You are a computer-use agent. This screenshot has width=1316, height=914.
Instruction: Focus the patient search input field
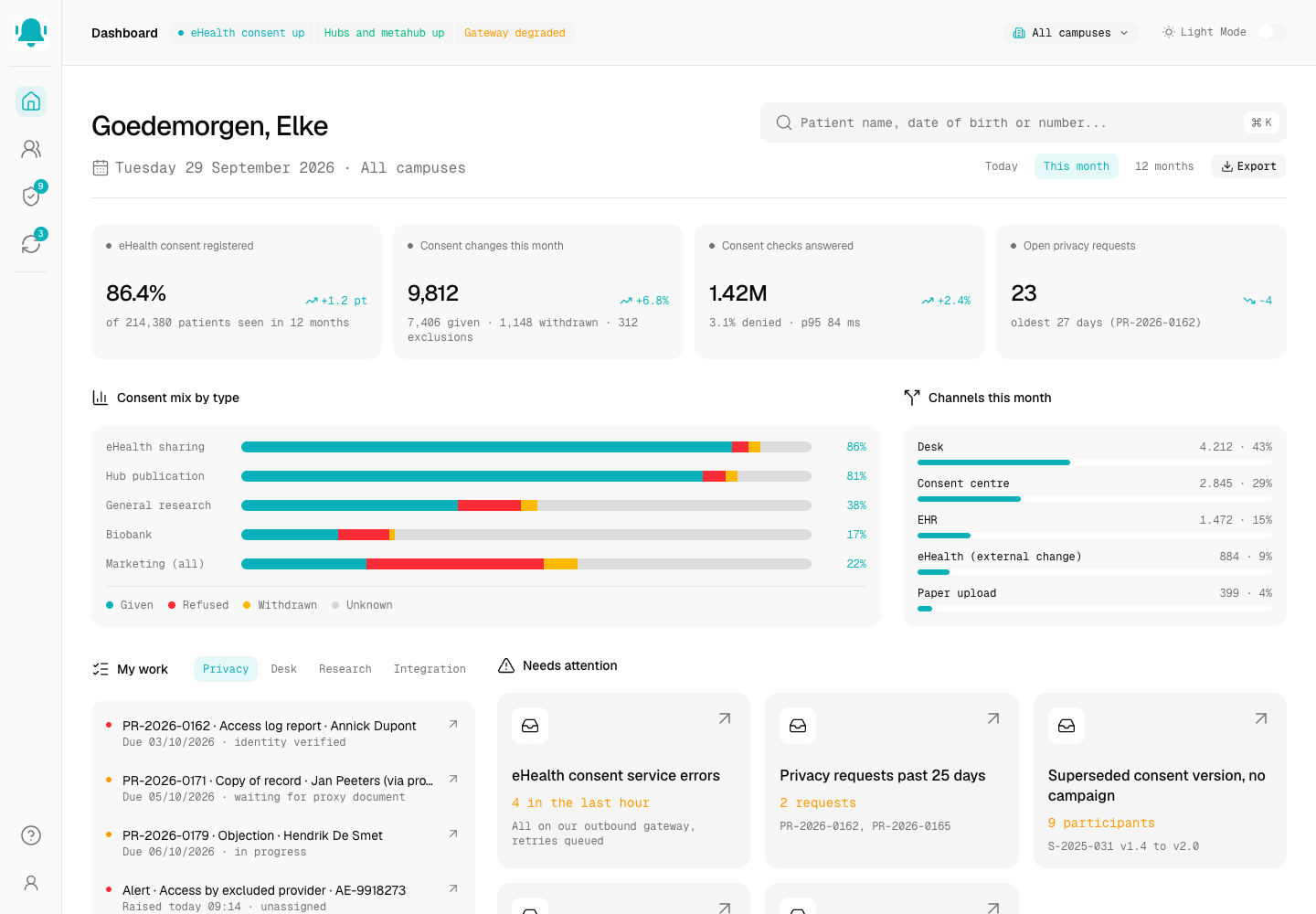point(1024,122)
